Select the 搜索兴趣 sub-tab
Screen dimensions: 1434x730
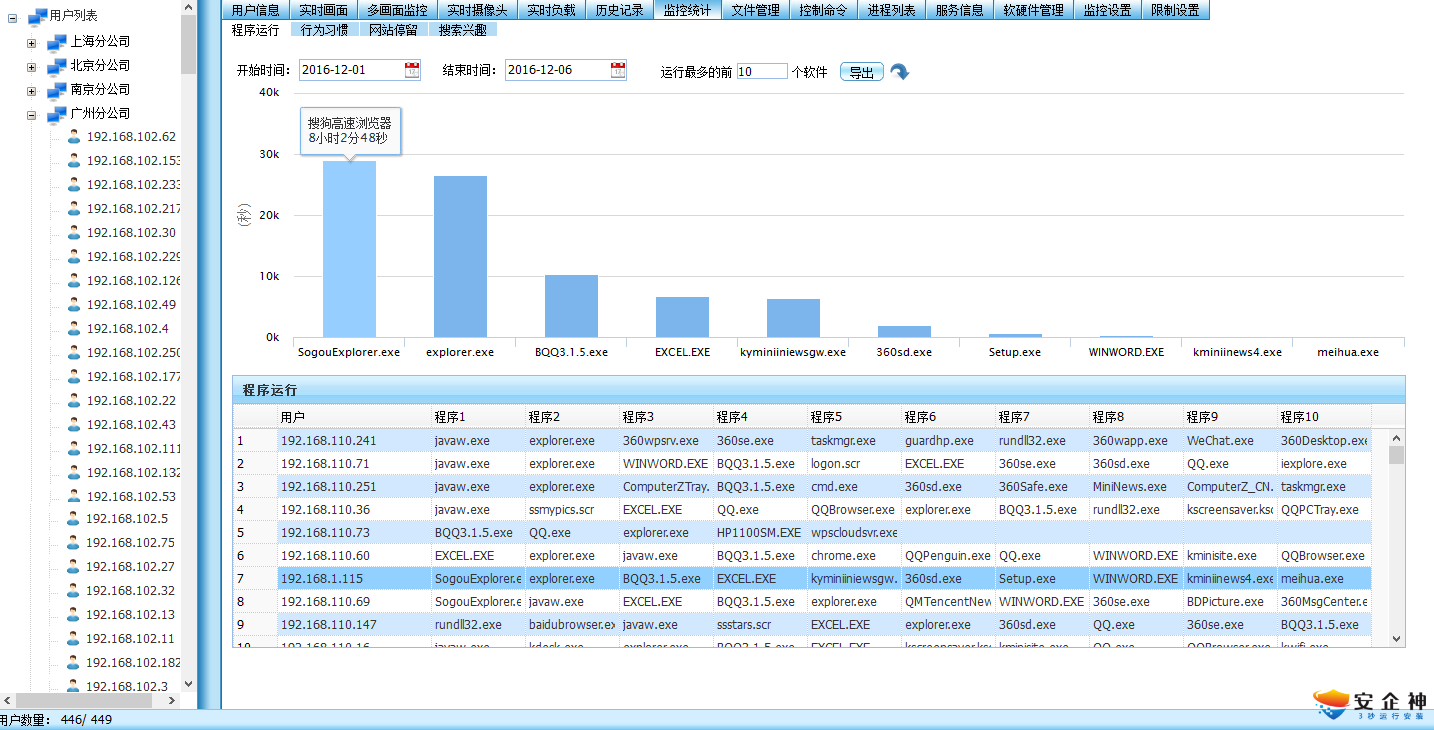tap(462, 30)
